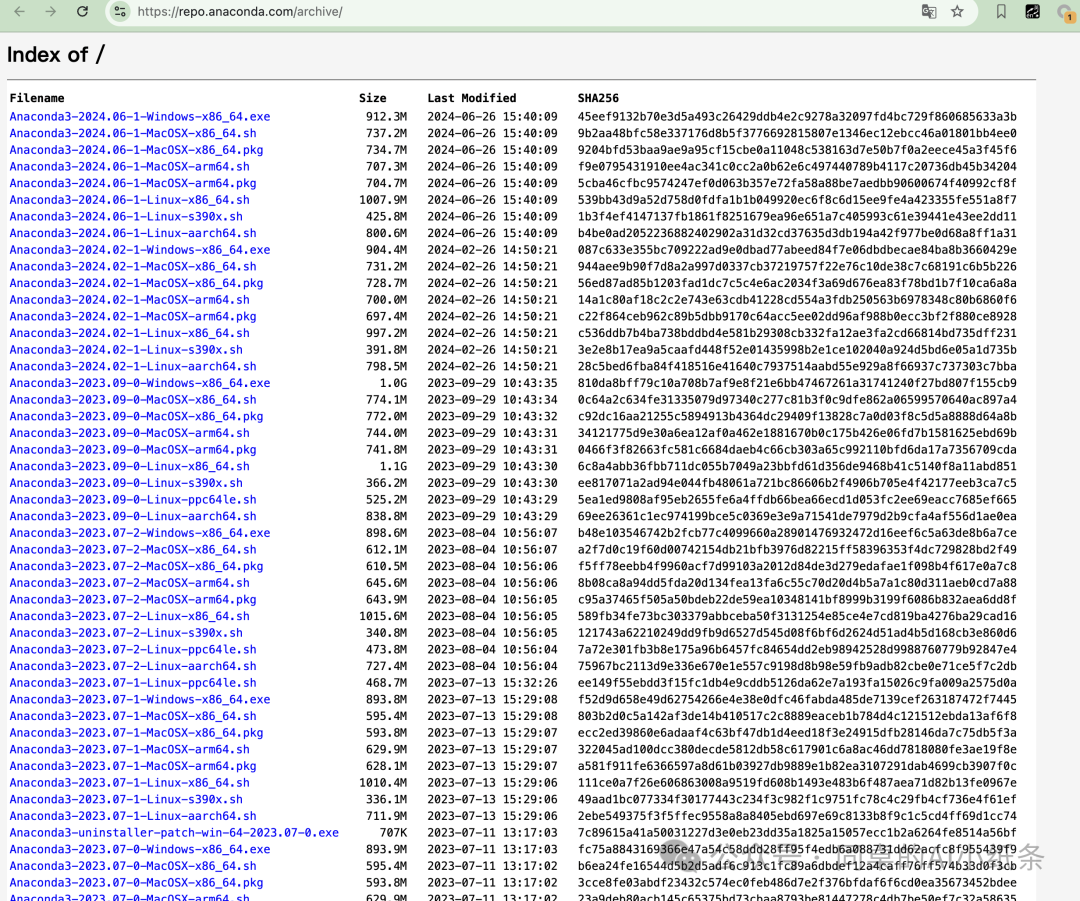Viewport: 1080px width, 901px height.
Task: Open Anaconda3-2024.02-1-Windows-x86_64.exe link
Action: click(x=140, y=249)
